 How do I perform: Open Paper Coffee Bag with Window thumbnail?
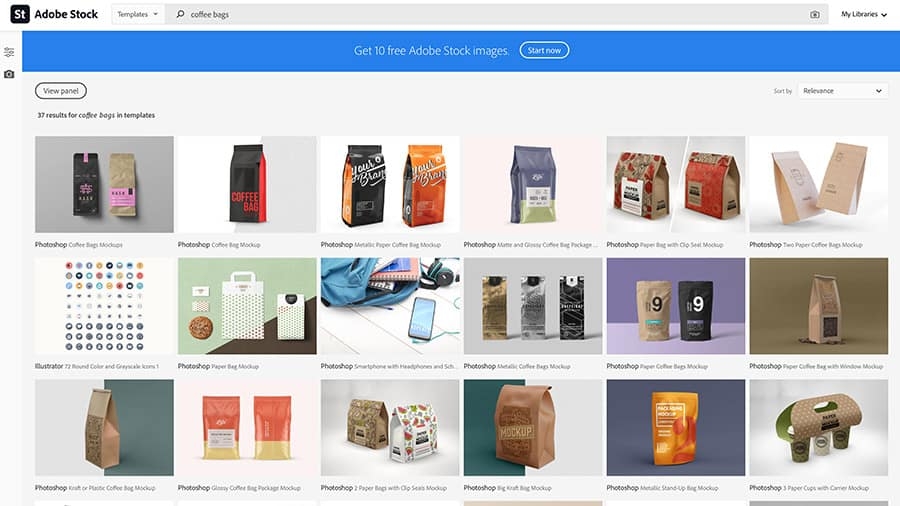(818, 306)
